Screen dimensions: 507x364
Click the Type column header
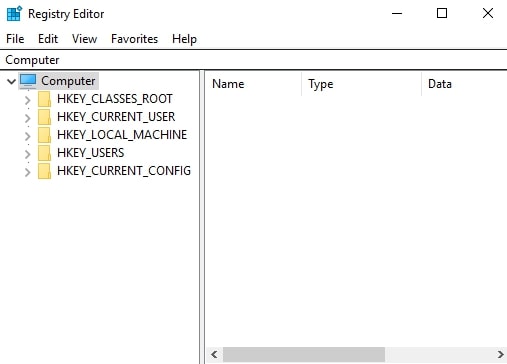pyautogui.click(x=361, y=84)
